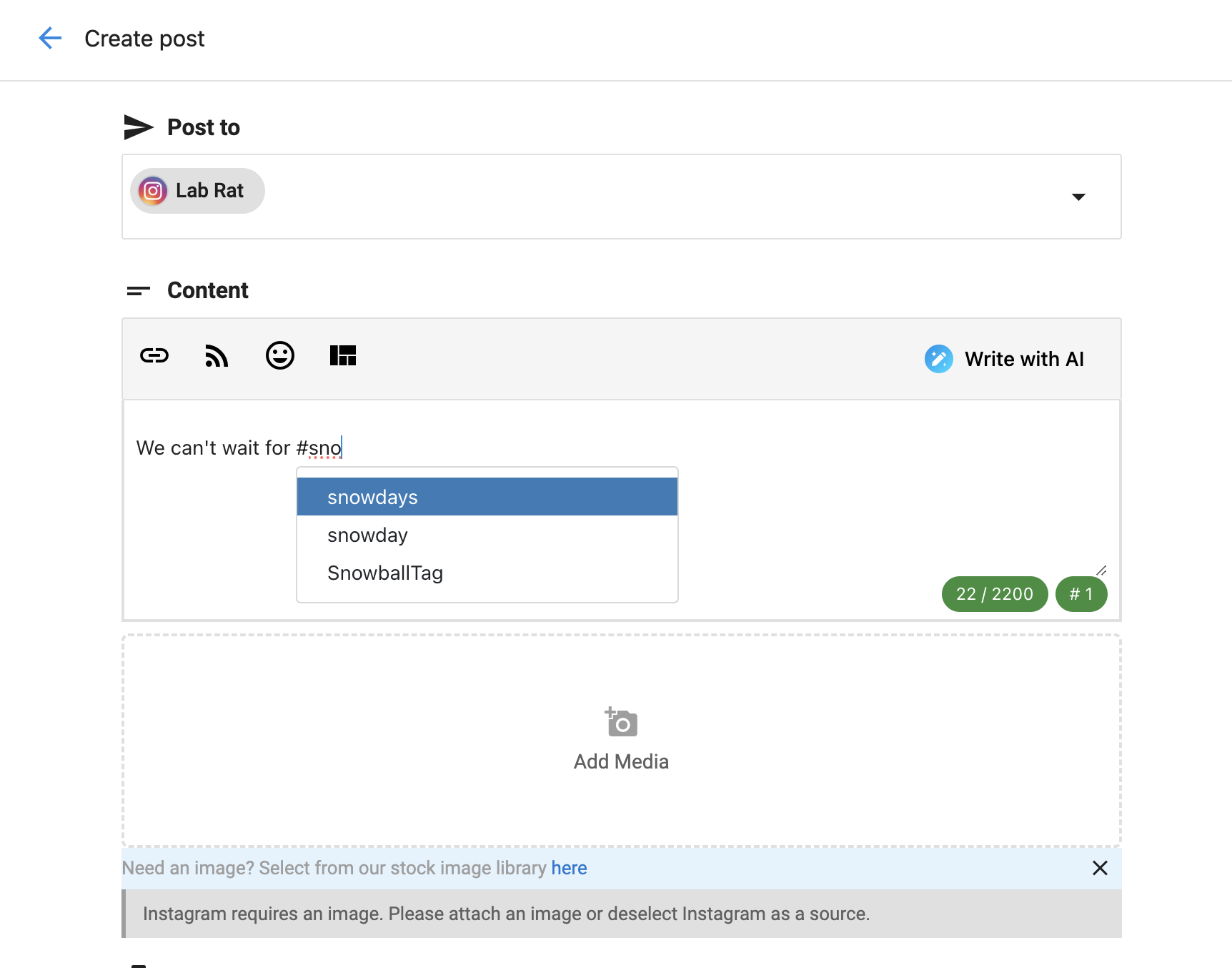The image size is (1232, 968).
Task: Click the Write with AI button
Action: (1023, 359)
